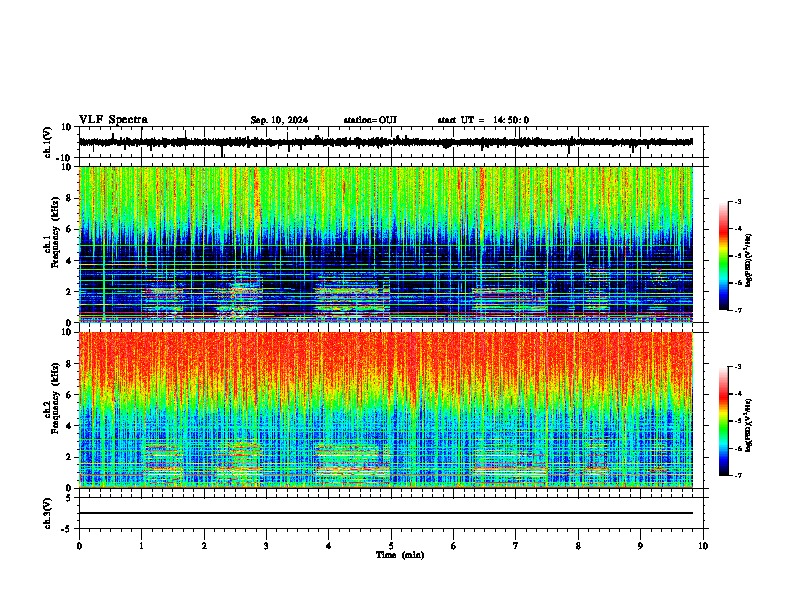The height and width of the screenshot is (612, 792).
Task: Click the '2' kHz tick on ch.1 frequency axis
Action: tap(69, 291)
